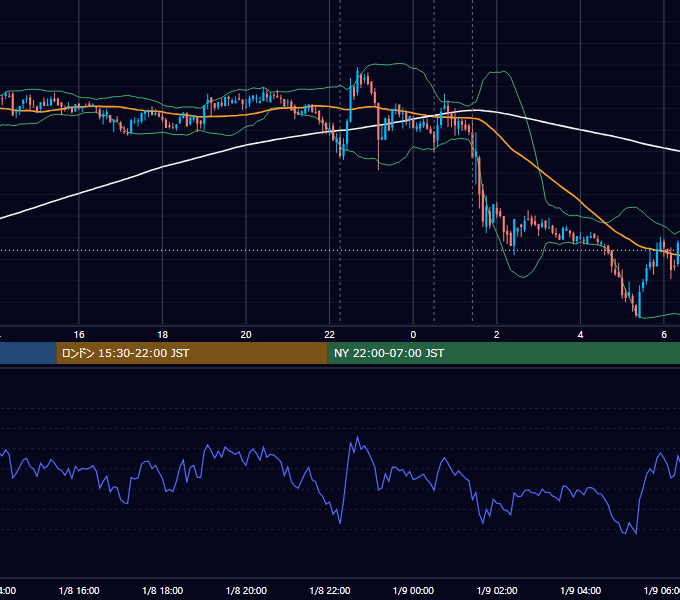Click the 1/8 20:00 date label

(x=246, y=590)
